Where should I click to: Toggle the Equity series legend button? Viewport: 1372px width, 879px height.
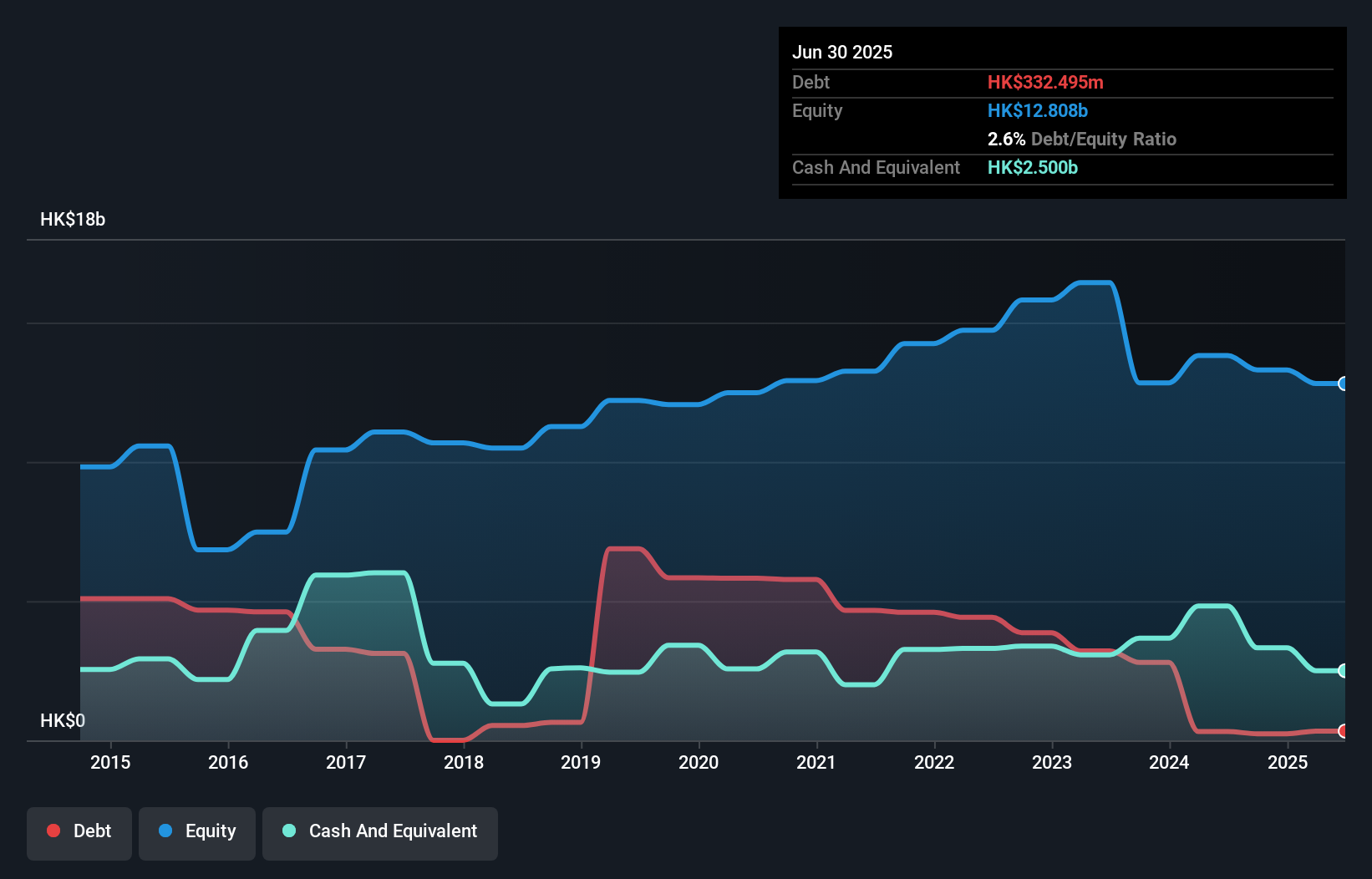click(197, 833)
